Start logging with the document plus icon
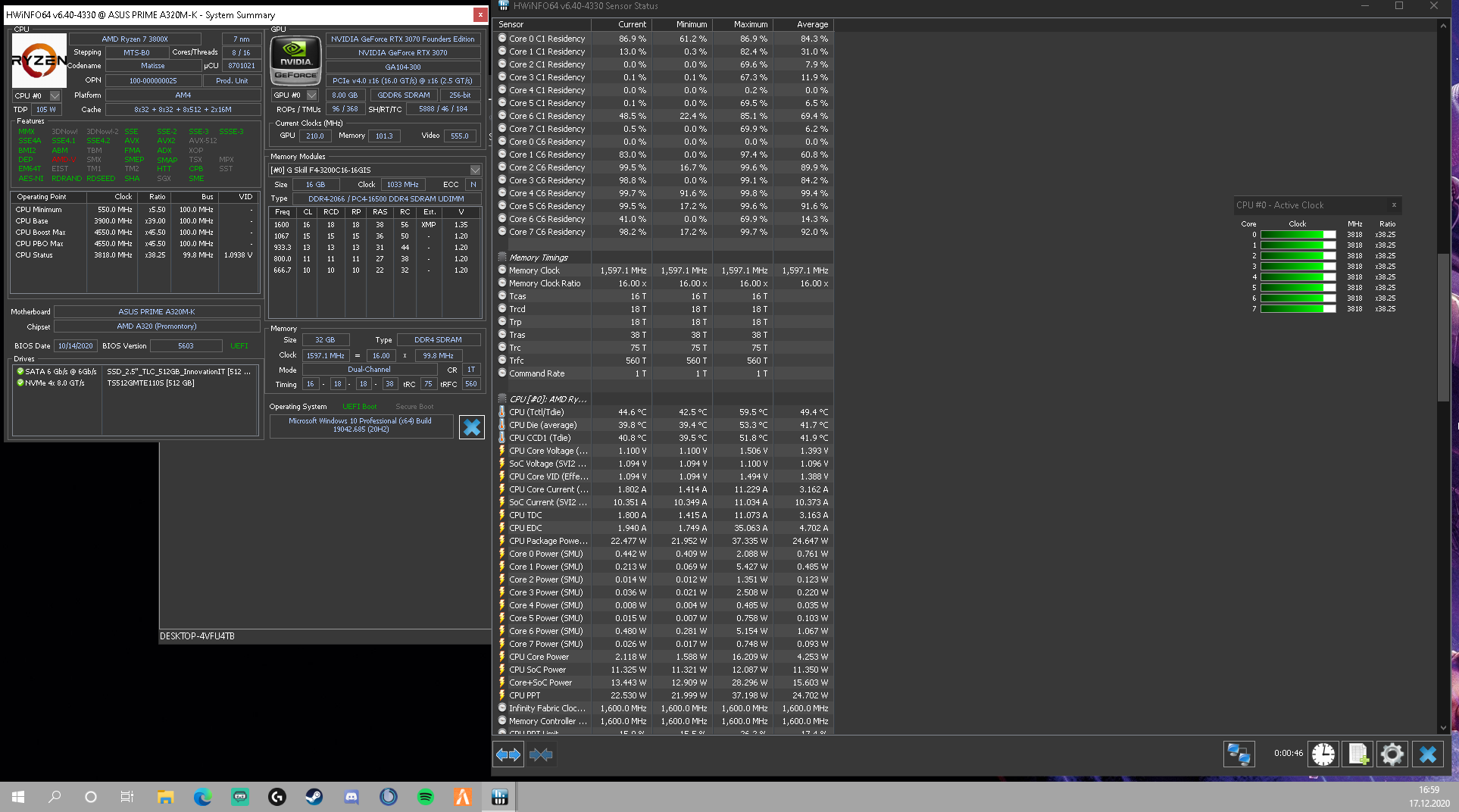 click(1357, 754)
